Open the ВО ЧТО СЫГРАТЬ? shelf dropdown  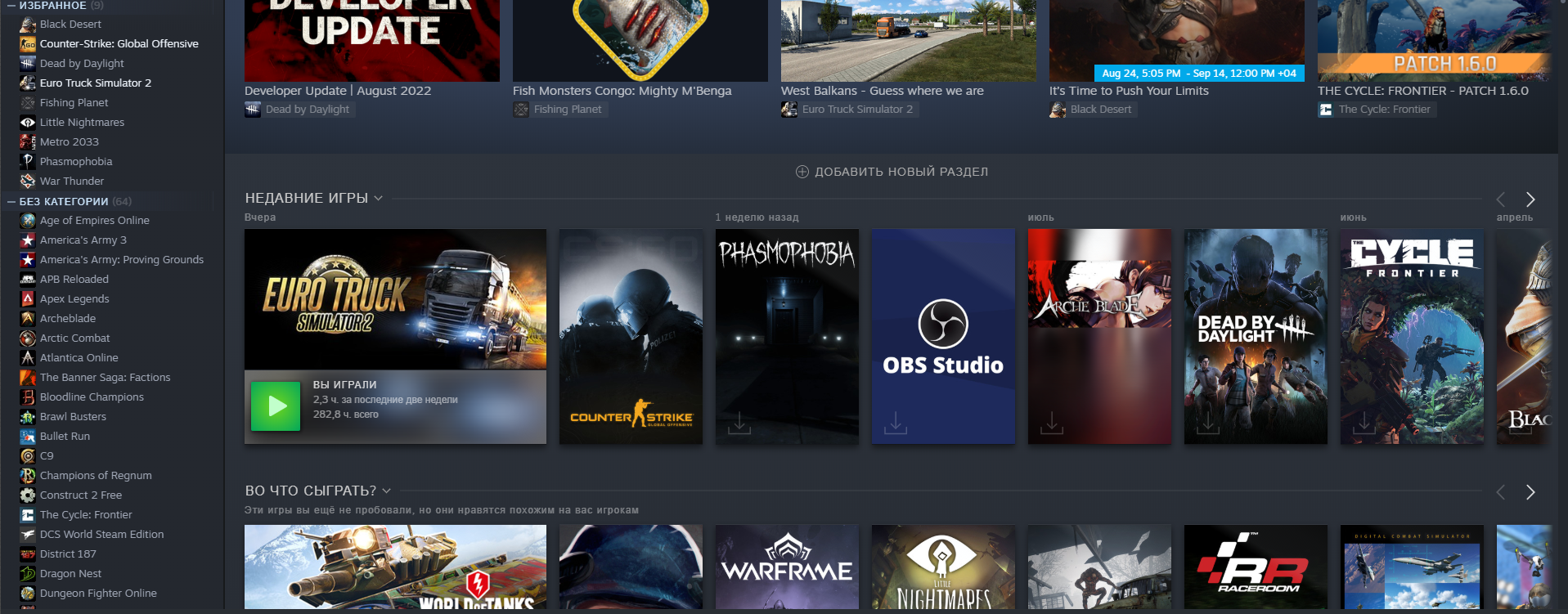[387, 491]
